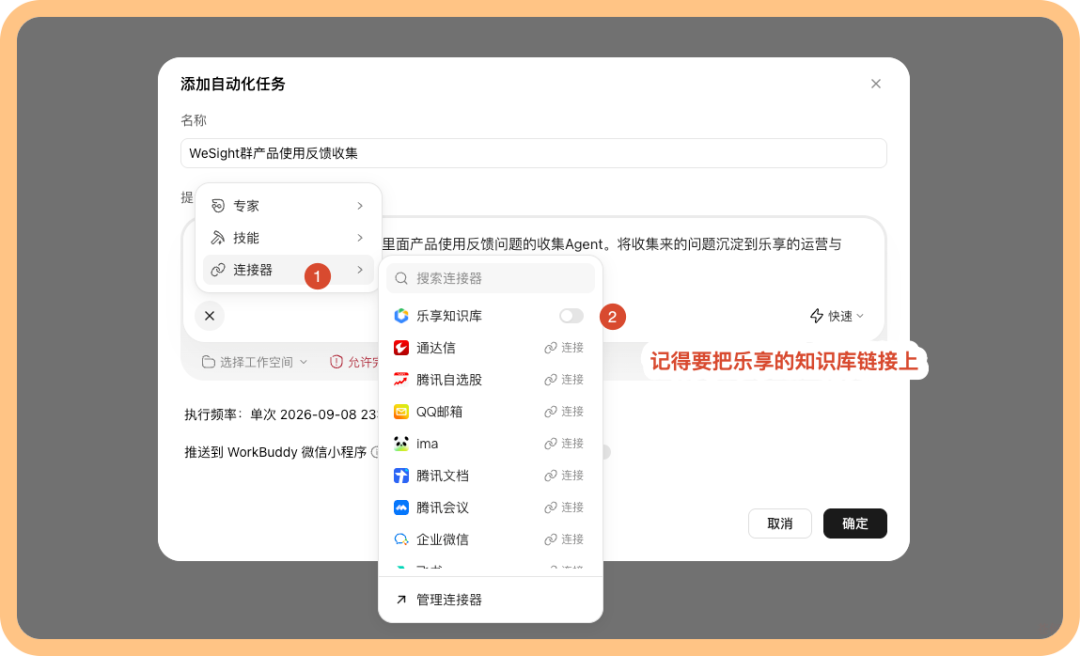Click the 乐享知识库 app icon
This screenshot has width=1080, height=656.
click(x=401, y=316)
